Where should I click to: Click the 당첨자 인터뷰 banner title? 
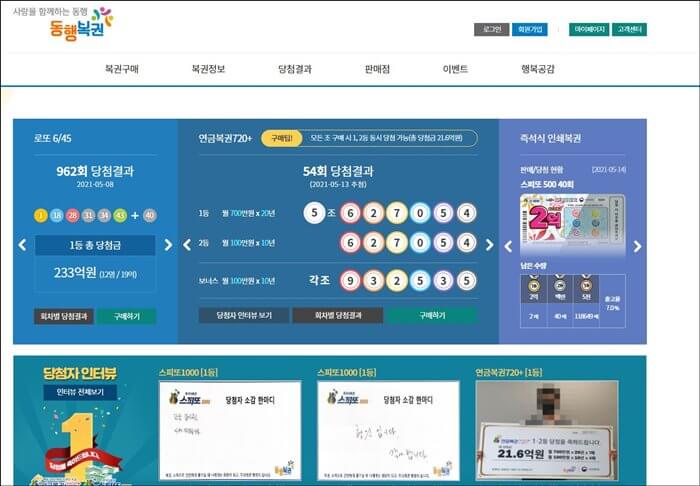click(x=80, y=373)
